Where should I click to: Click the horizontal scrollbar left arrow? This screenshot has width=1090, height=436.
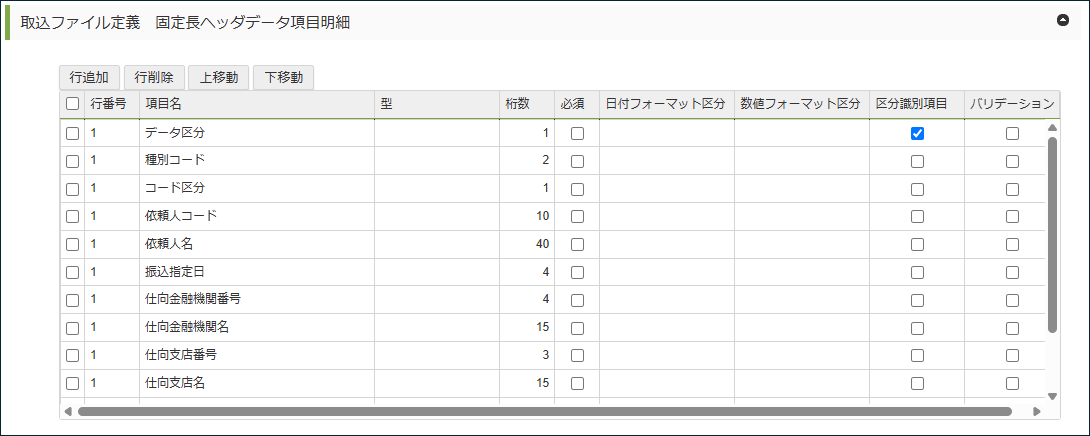(x=68, y=411)
